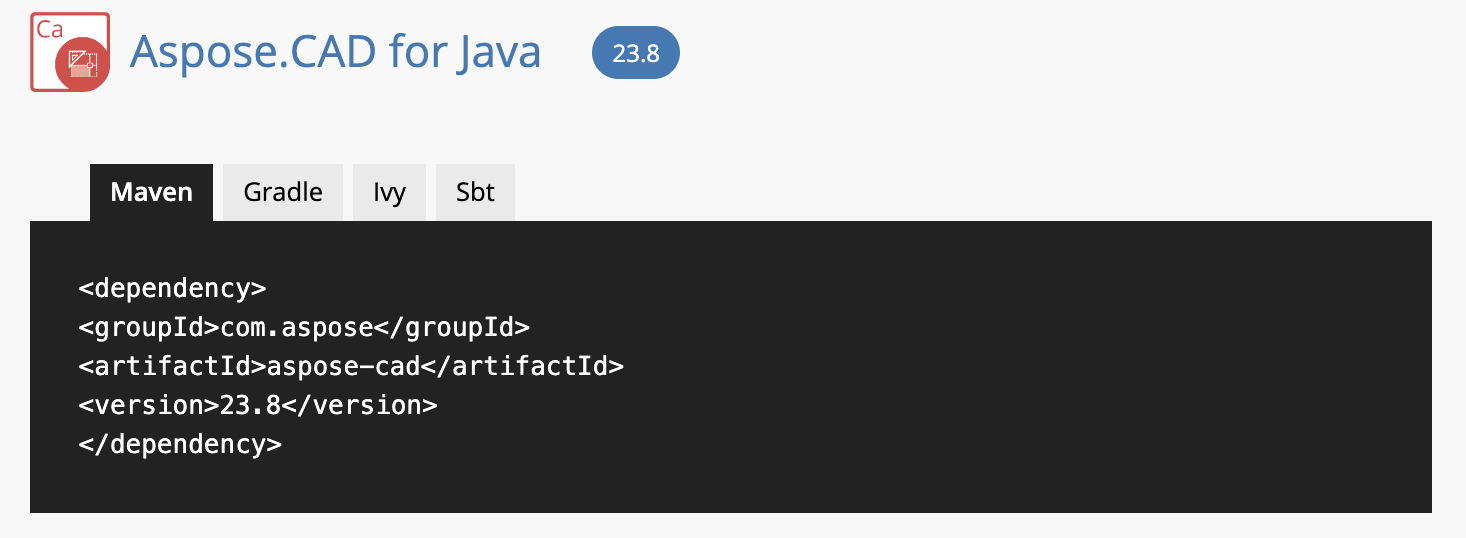
Task: Click the closing </version> tag
Action: (360, 405)
